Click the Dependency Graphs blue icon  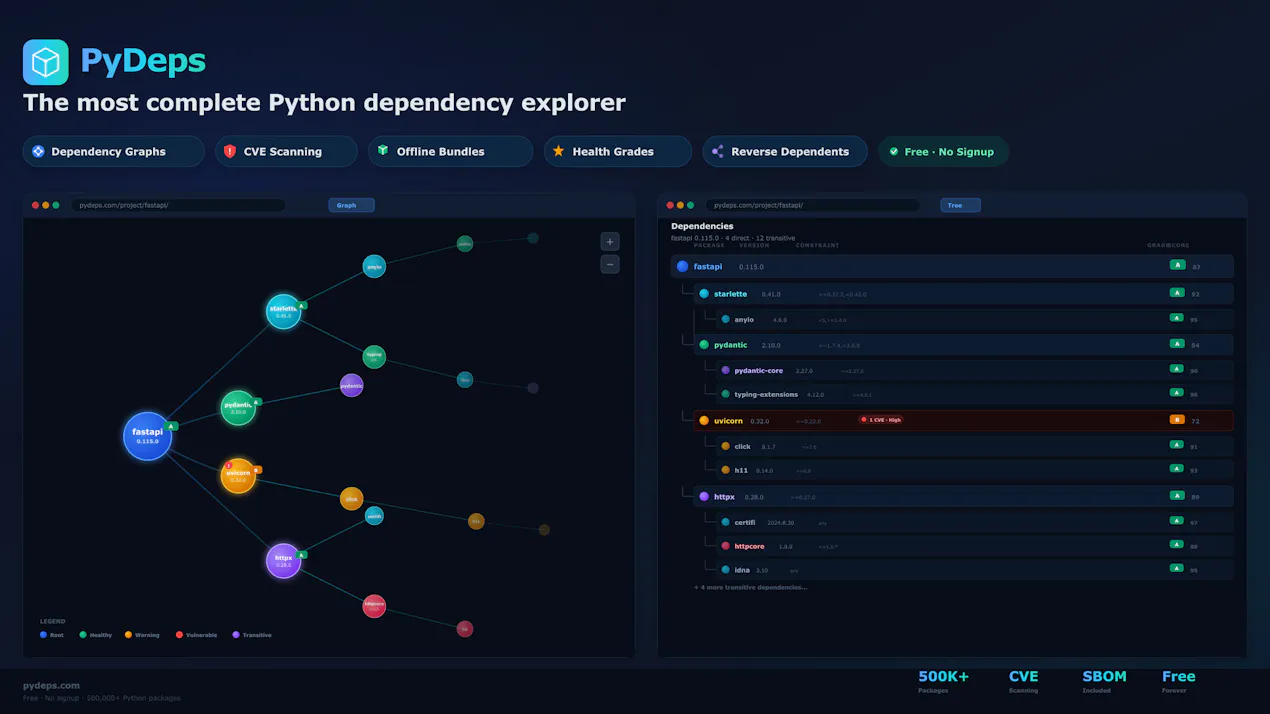point(38,151)
